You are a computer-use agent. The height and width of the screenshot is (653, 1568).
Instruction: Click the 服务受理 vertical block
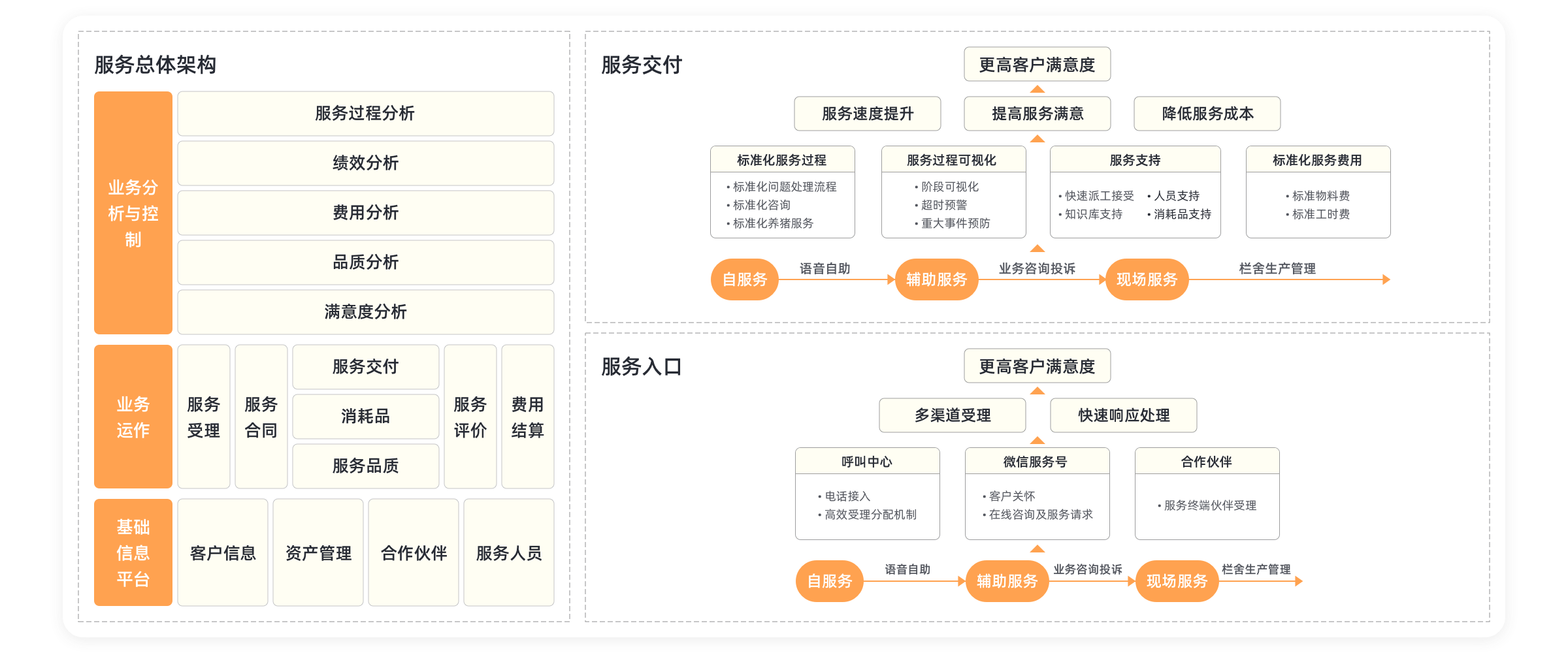[x=204, y=417]
